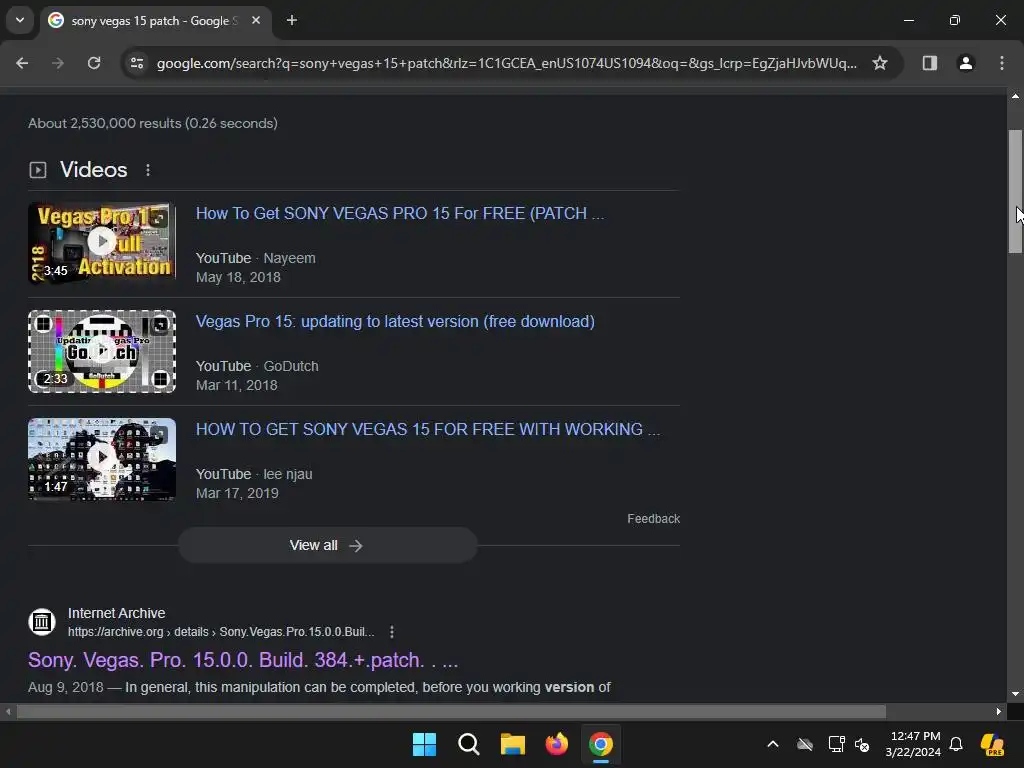Open the Windows Start menu

tap(424, 744)
